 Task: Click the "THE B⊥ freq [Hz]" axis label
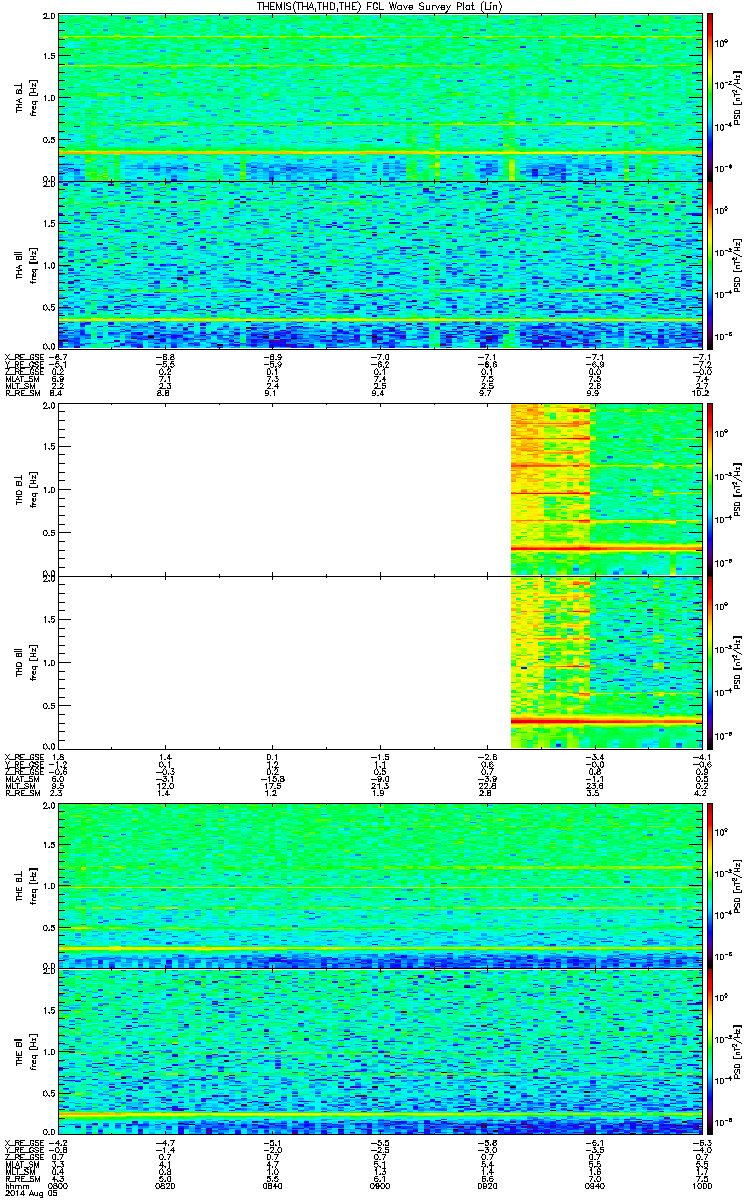coord(24,884)
